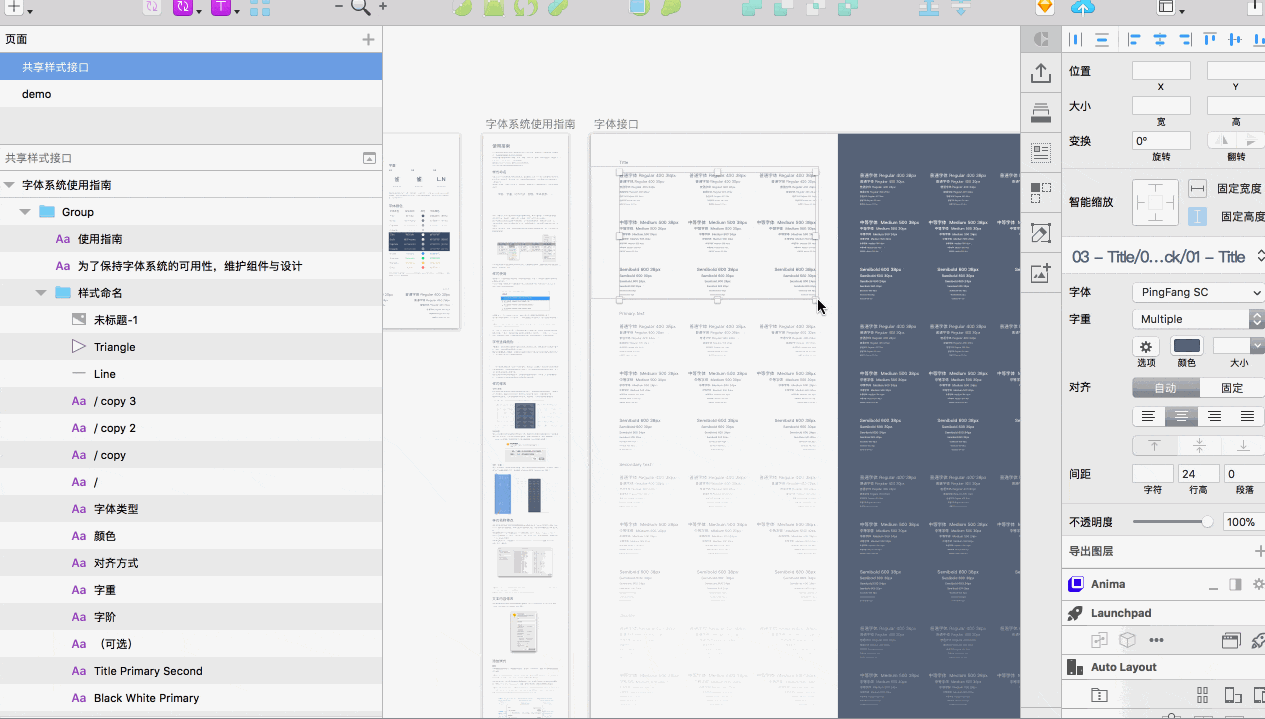Flip horizontally with 翻转 left button

pyautogui.click(x=1221, y=141)
